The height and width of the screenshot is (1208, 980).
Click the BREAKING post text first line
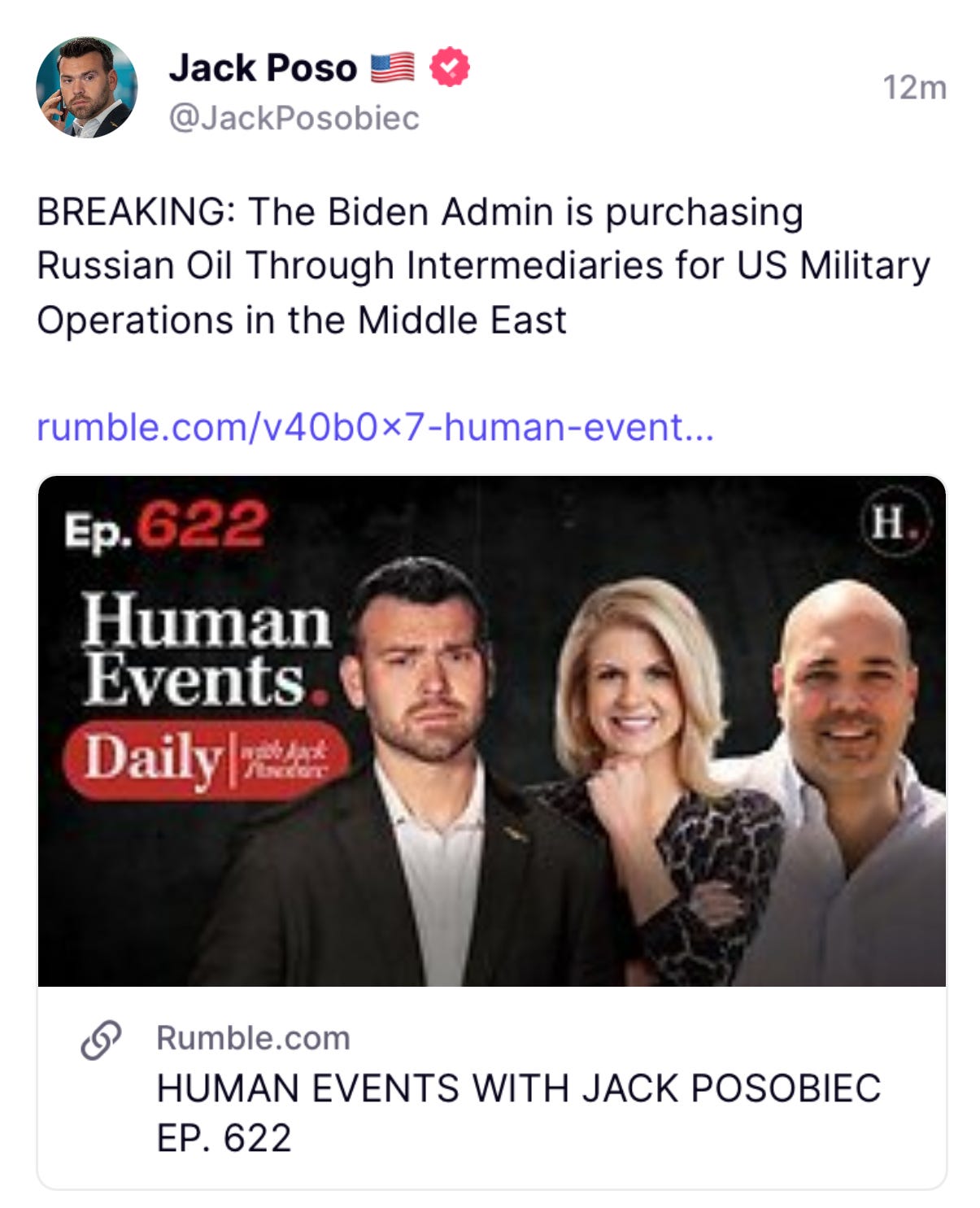tap(420, 212)
